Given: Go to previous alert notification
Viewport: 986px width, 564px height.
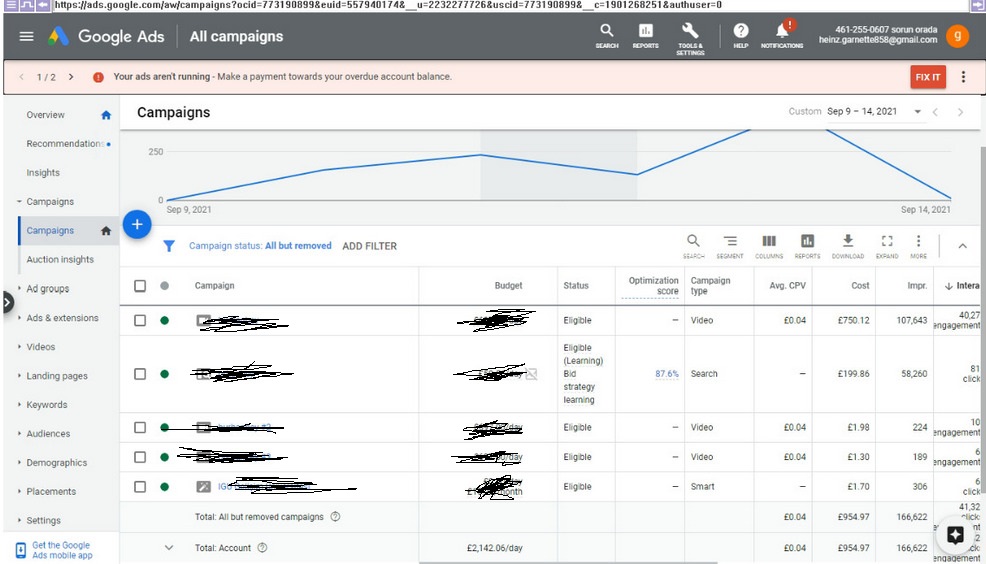Looking at the screenshot, I should [21, 77].
